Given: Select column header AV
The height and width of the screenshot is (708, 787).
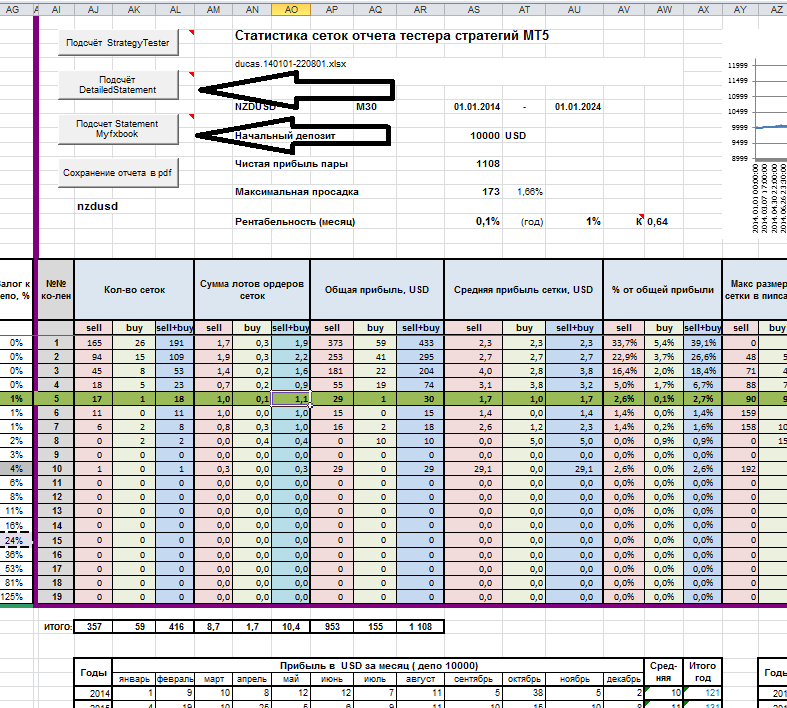Looking at the screenshot, I should coord(623,10).
